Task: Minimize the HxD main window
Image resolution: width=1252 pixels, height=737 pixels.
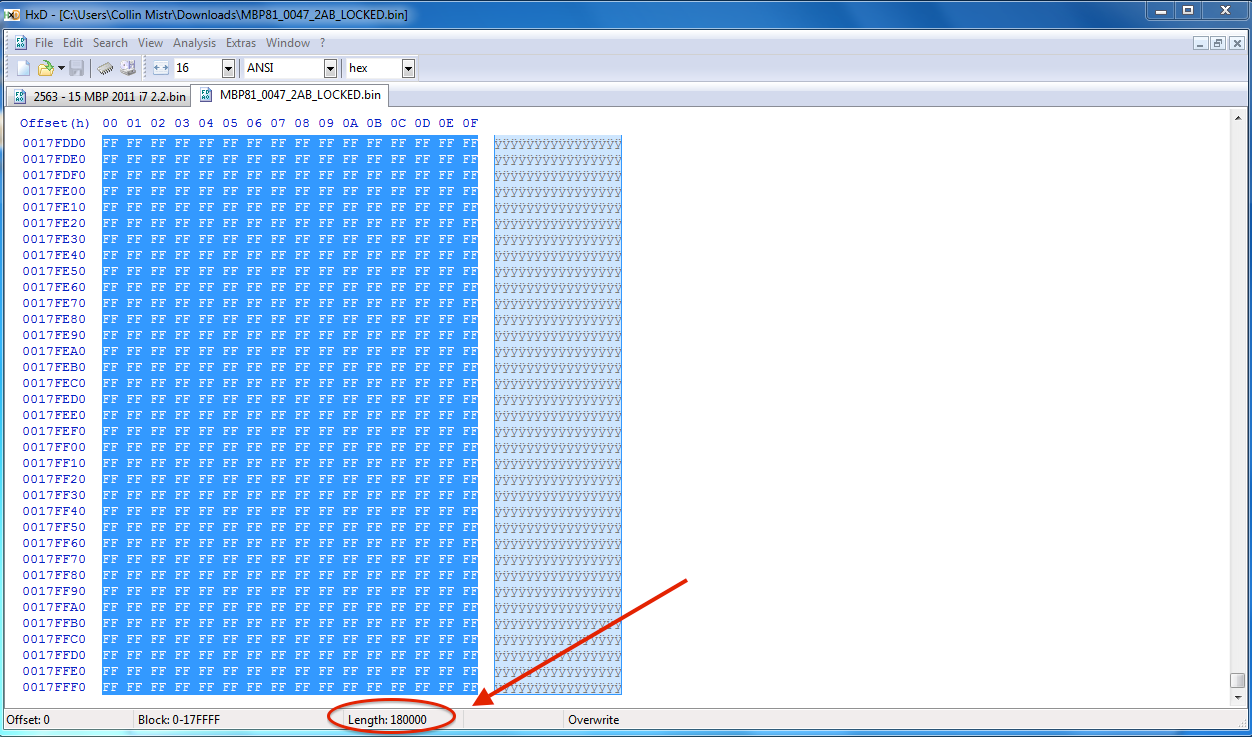Action: pyautogui.click(x=1162, y=10)
